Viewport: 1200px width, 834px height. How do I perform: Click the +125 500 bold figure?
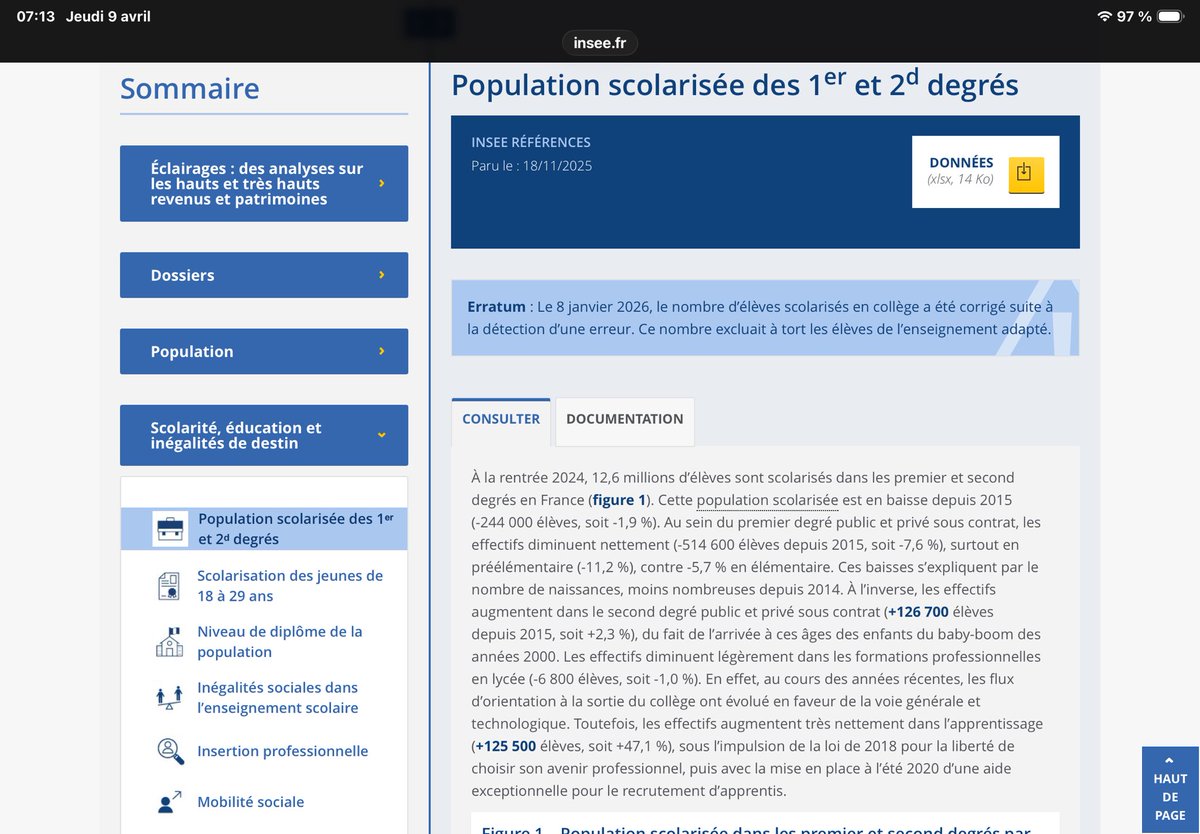click(x=506, y=746)
